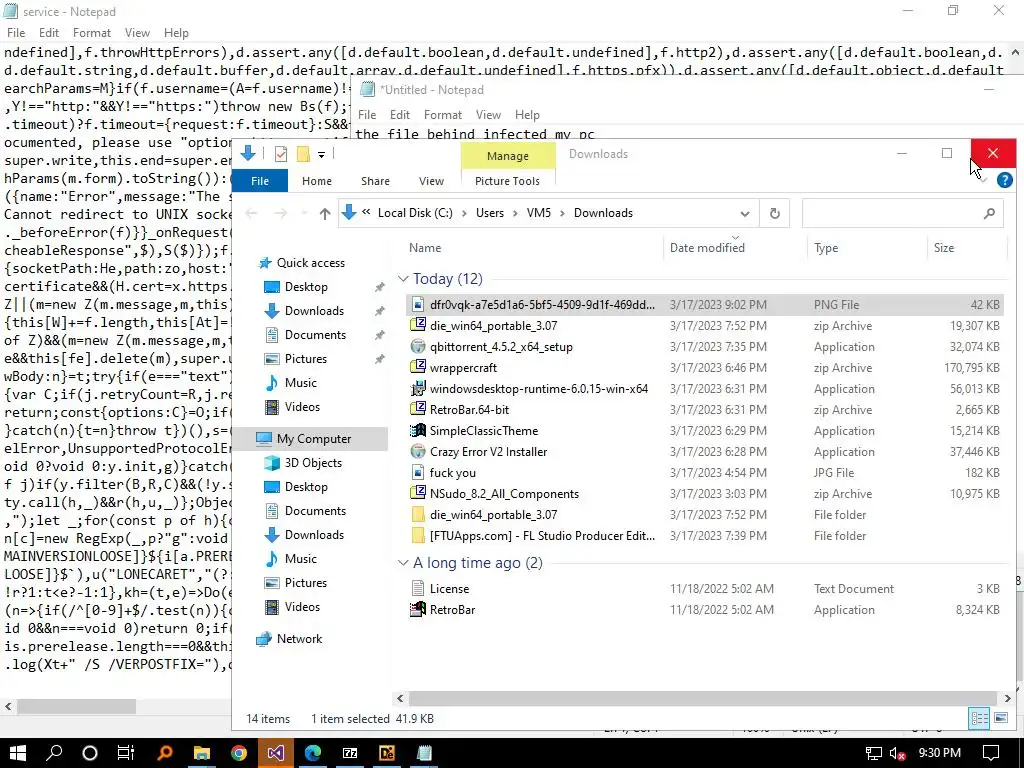Sort by Type column header

coord(826,248)
